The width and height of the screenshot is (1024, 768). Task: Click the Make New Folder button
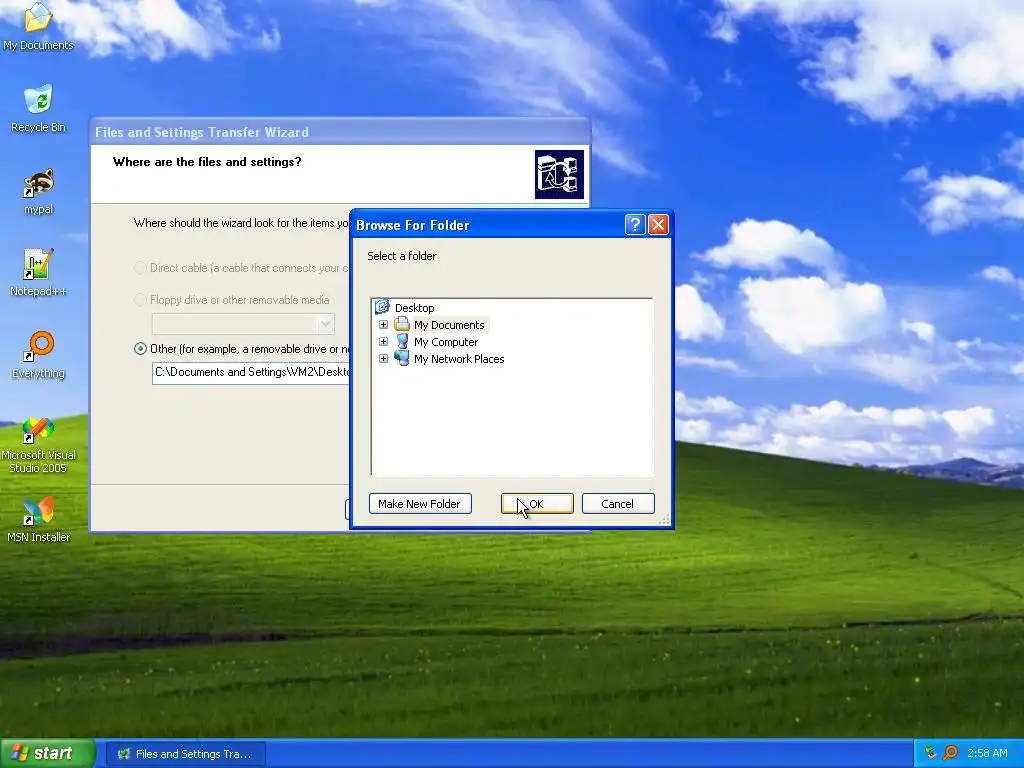(x=420, y=504)
